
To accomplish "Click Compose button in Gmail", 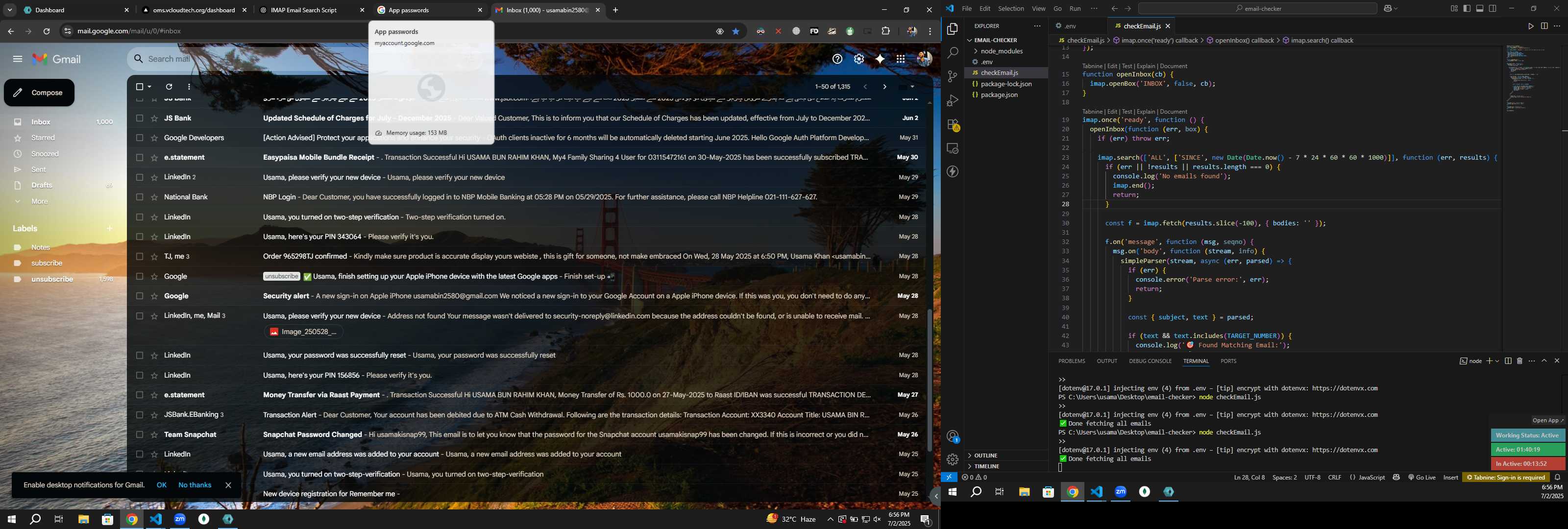I will coord(39,93).
